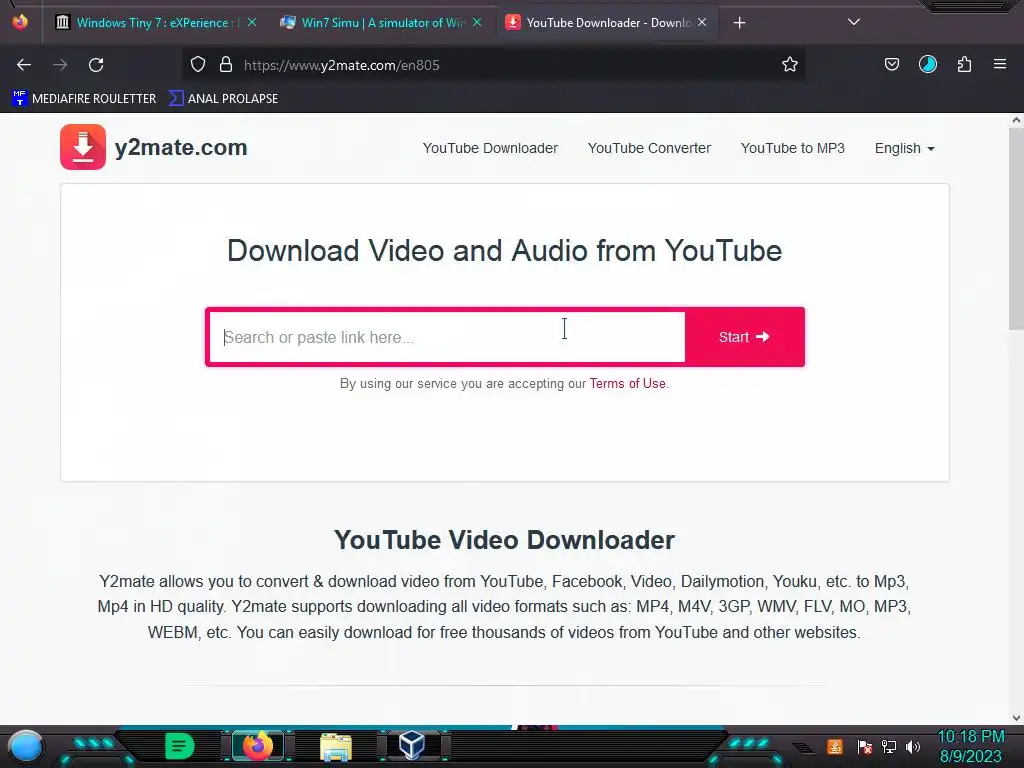Open the Start orb on taskbar
The width and height of the screenshot is (1024, 768).
25,746
